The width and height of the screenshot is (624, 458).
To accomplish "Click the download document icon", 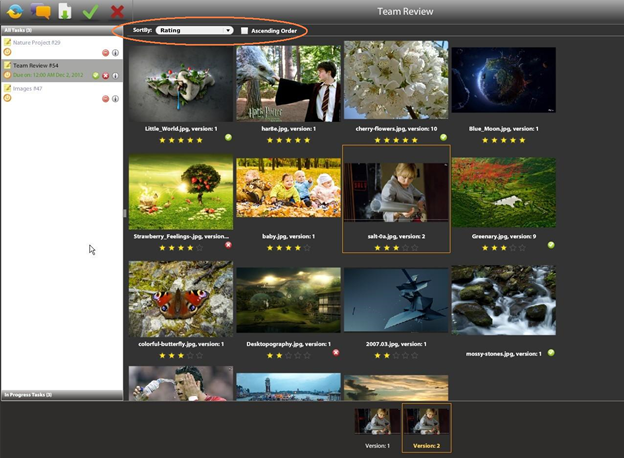I will coord(65,12).
